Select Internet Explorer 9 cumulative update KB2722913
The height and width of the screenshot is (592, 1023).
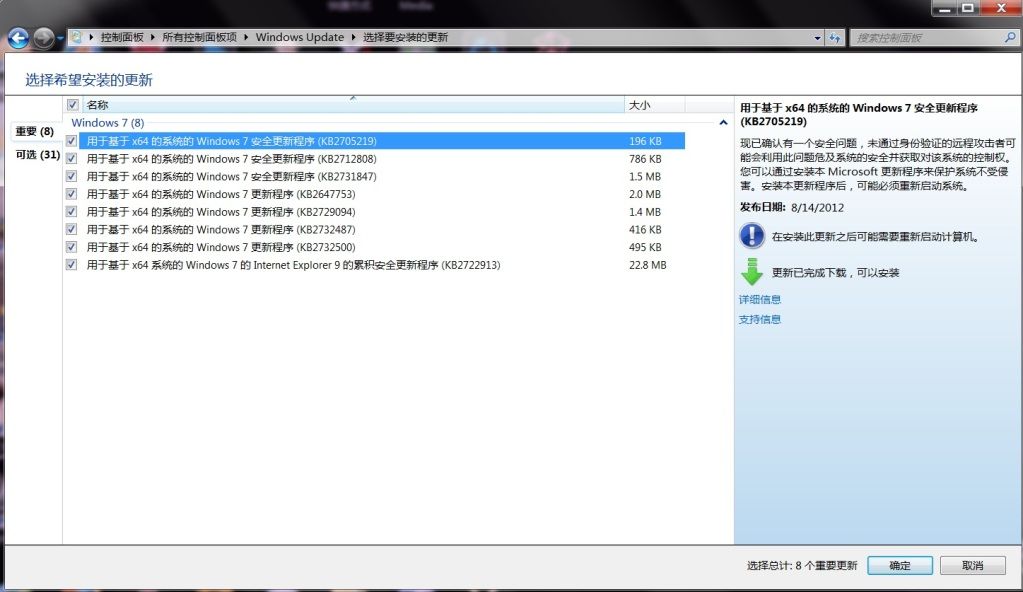382,264
